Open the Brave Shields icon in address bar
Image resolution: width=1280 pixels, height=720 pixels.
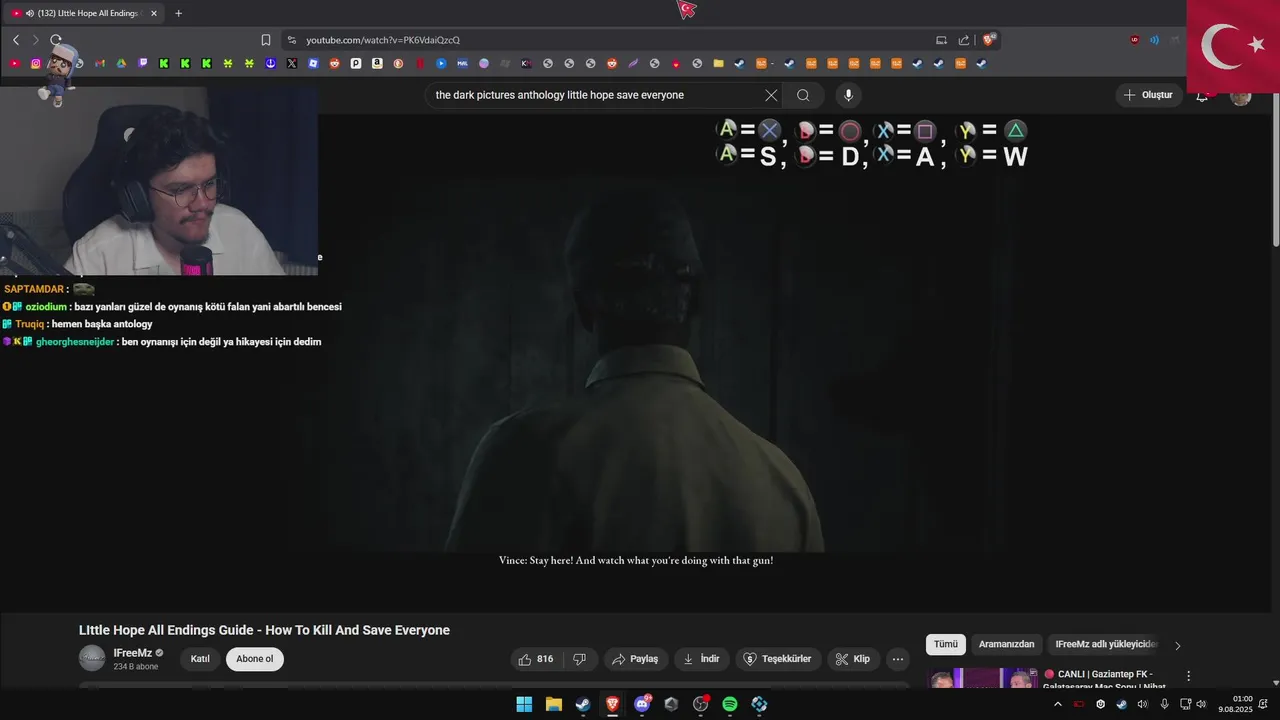(989, 40)
